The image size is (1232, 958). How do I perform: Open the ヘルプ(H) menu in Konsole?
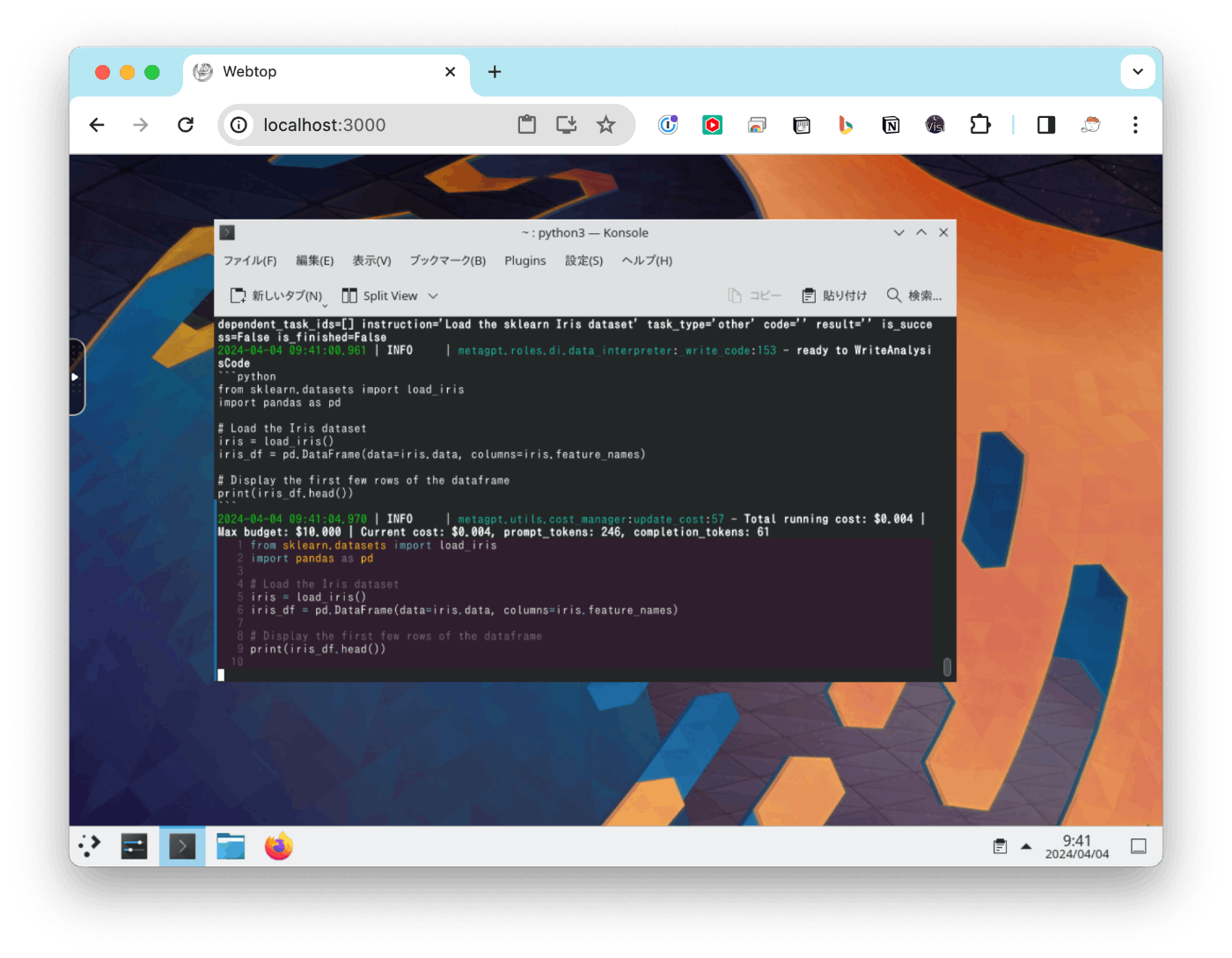click(647, 261)
